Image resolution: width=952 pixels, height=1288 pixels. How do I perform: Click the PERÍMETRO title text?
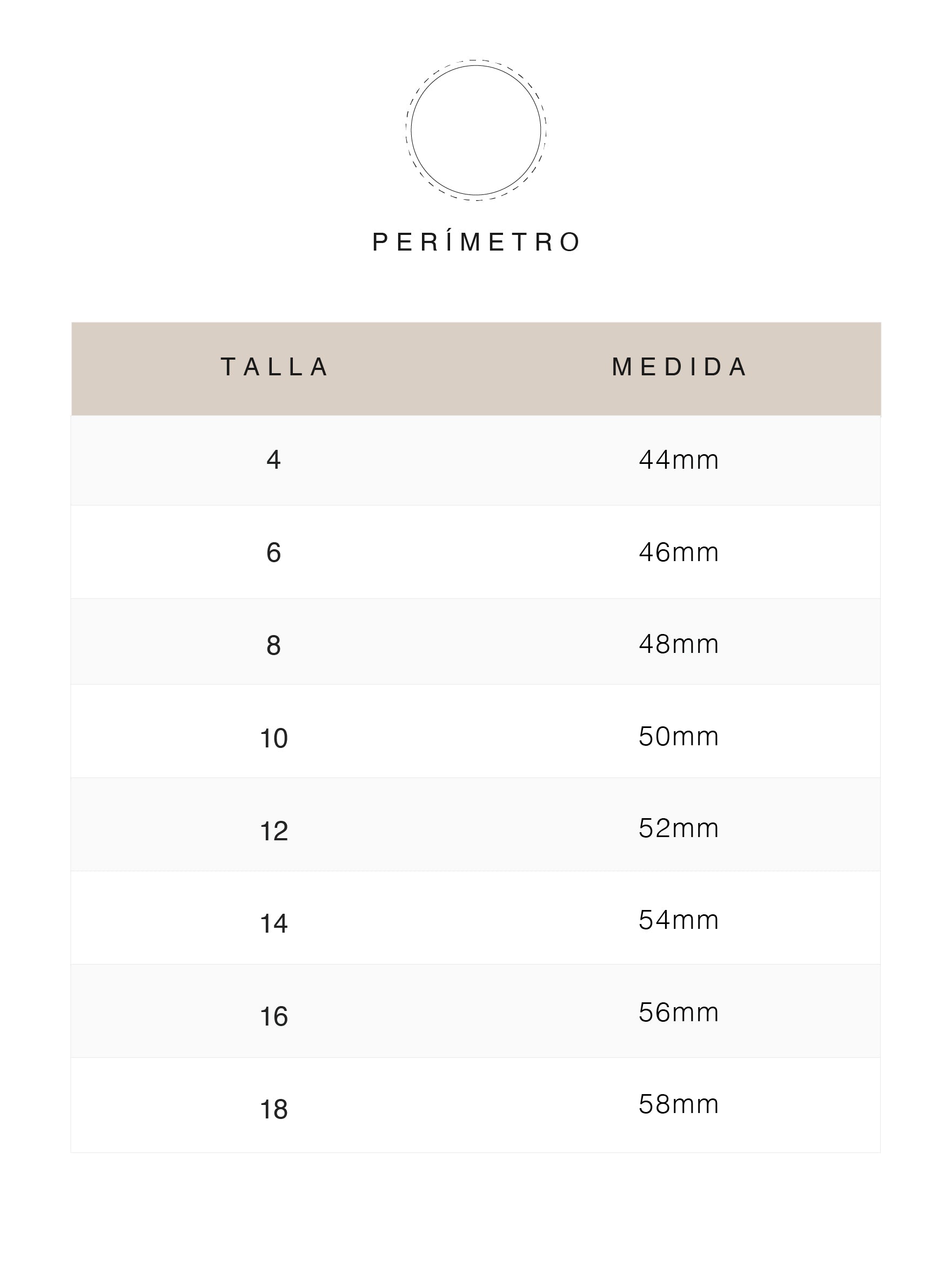coord(476,242)
